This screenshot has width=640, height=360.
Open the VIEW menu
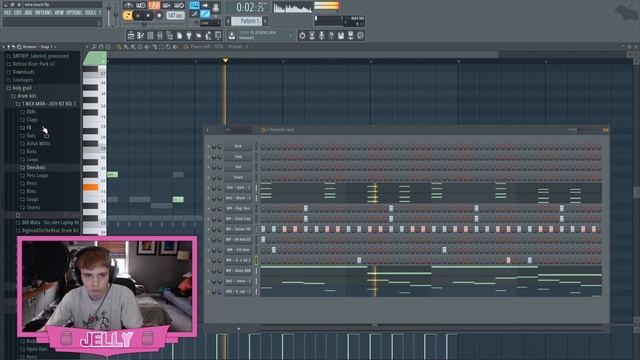[x=59, y=13]
